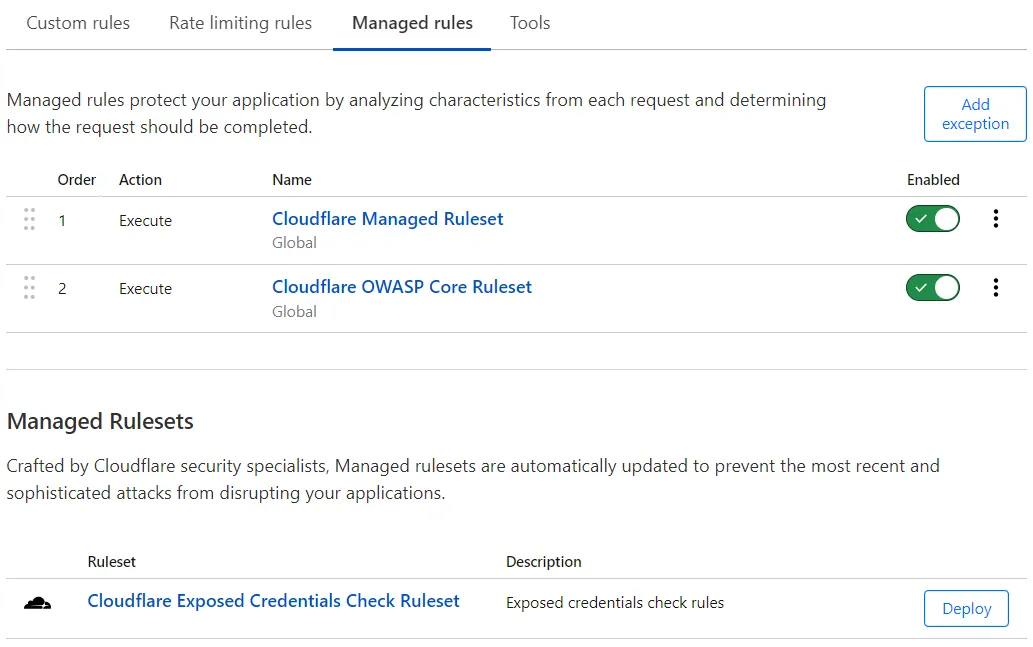Select the Managed rules tab
Viewport: 1033px width, 647px height.
tap(411, 23)
